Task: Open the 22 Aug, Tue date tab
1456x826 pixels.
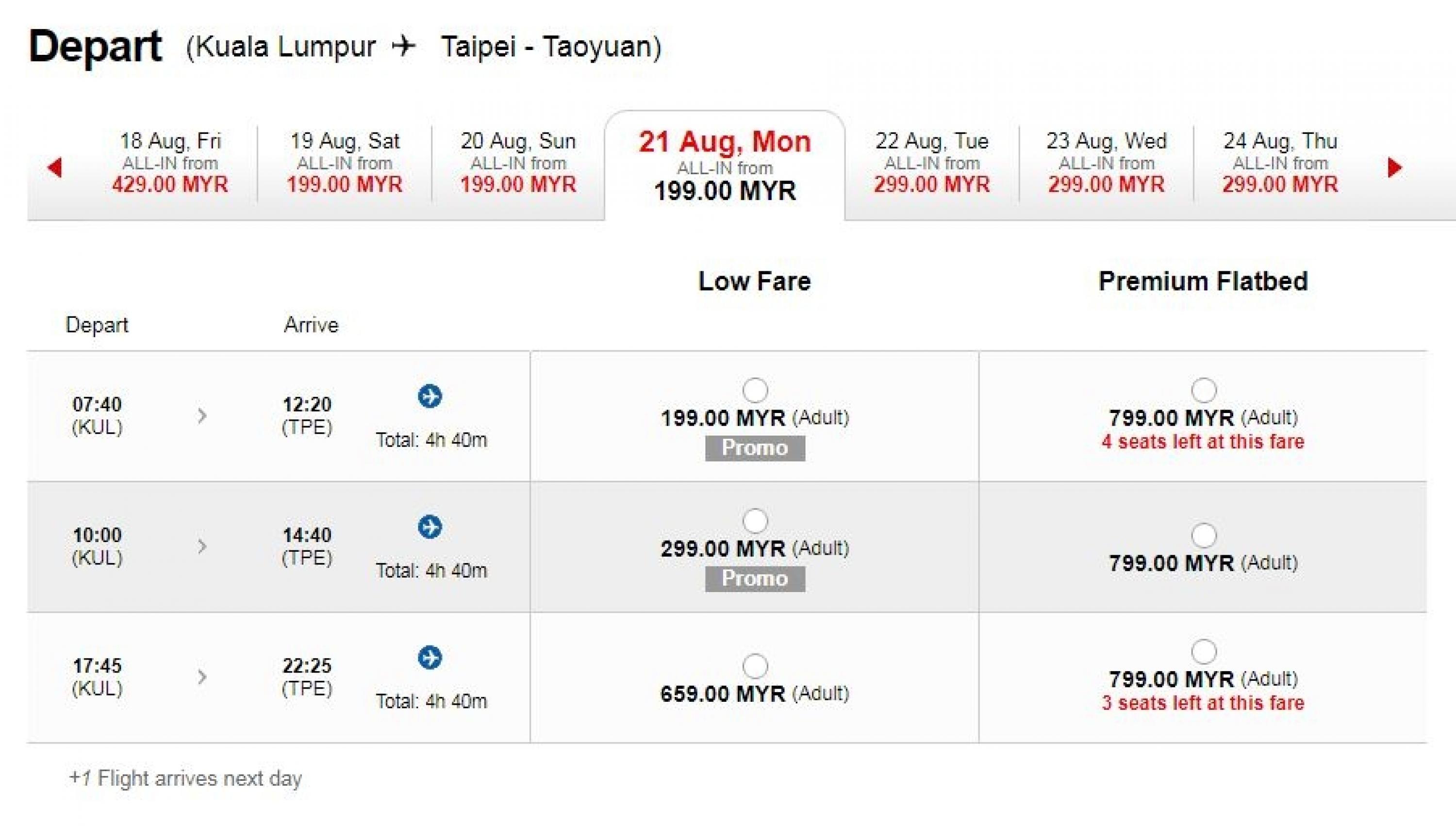Action: [931, 164]
